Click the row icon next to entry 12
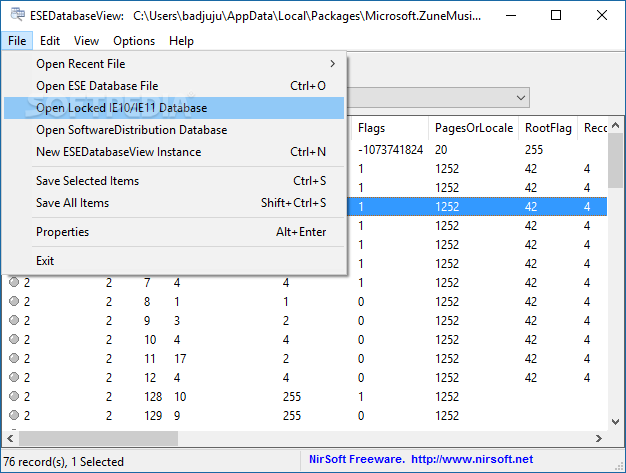 click(x=14, y=377)
